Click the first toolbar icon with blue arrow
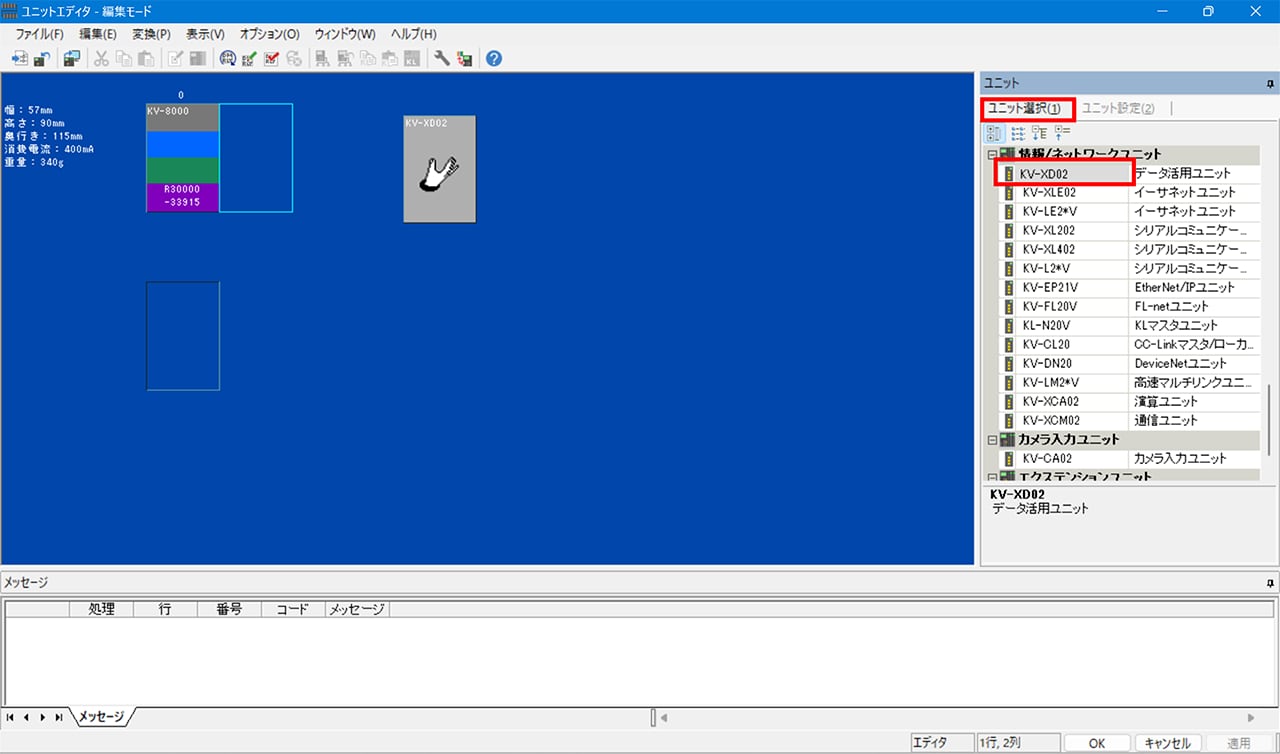The width and height of the screenshot is (1280, 754). 19,58
